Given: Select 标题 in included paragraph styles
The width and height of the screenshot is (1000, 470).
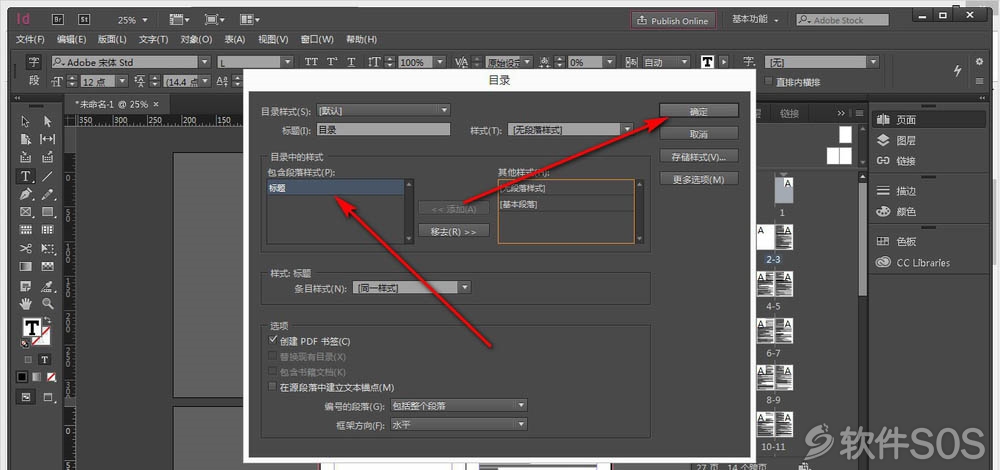Looking at the screenshot, I should coord(335,187).
